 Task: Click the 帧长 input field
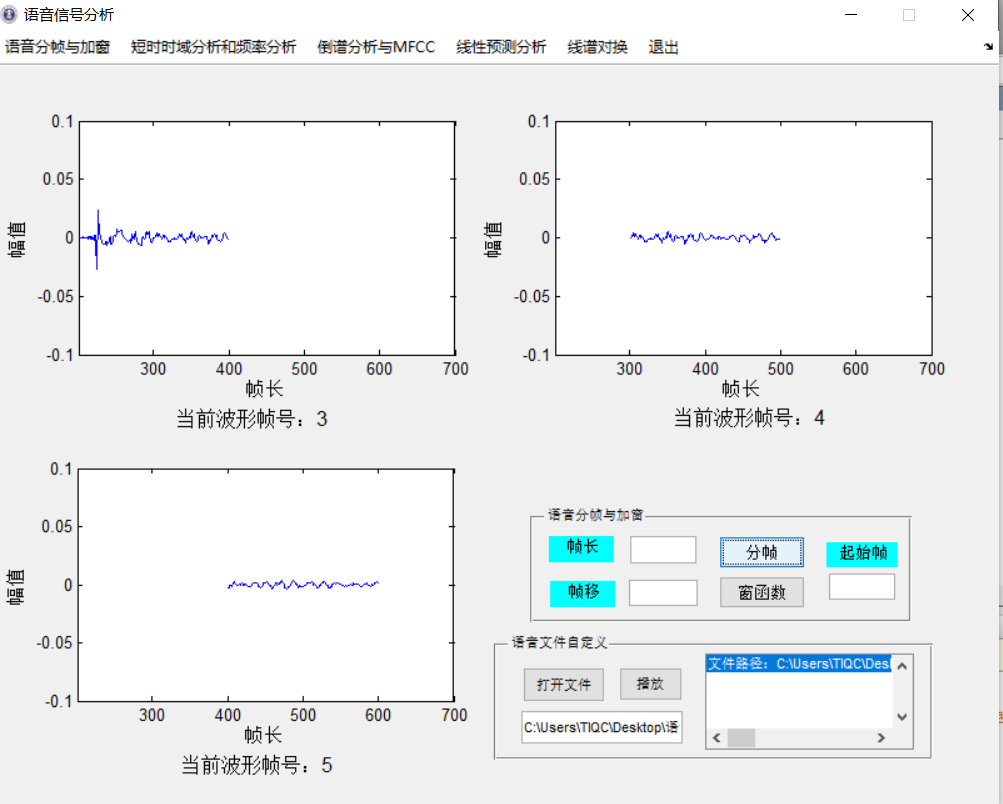point(663,550)
